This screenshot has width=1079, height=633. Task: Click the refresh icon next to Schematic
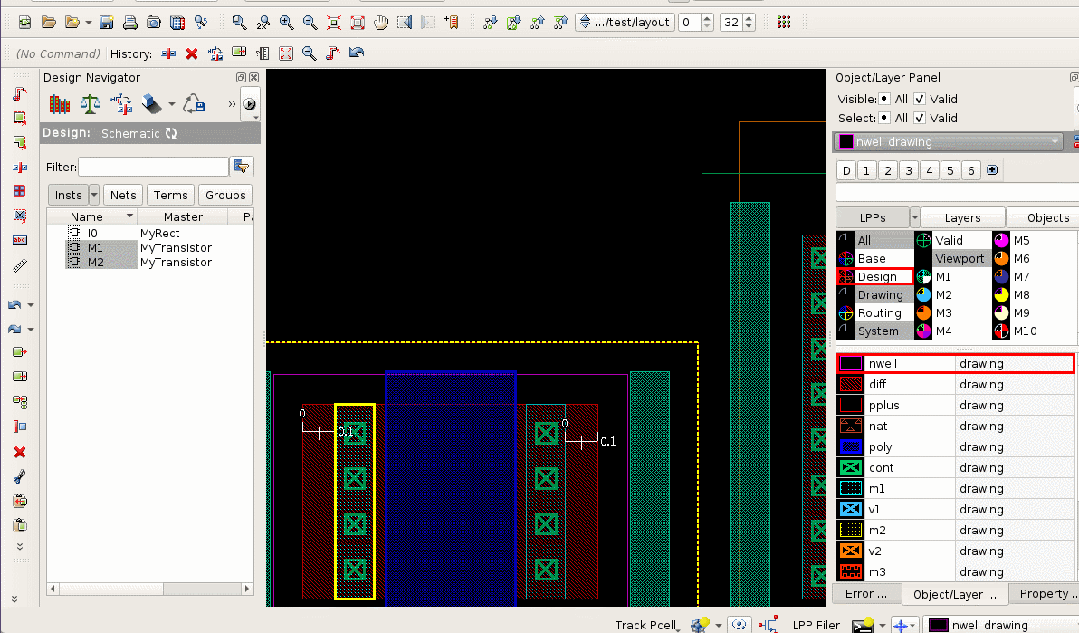click(171, 133)
